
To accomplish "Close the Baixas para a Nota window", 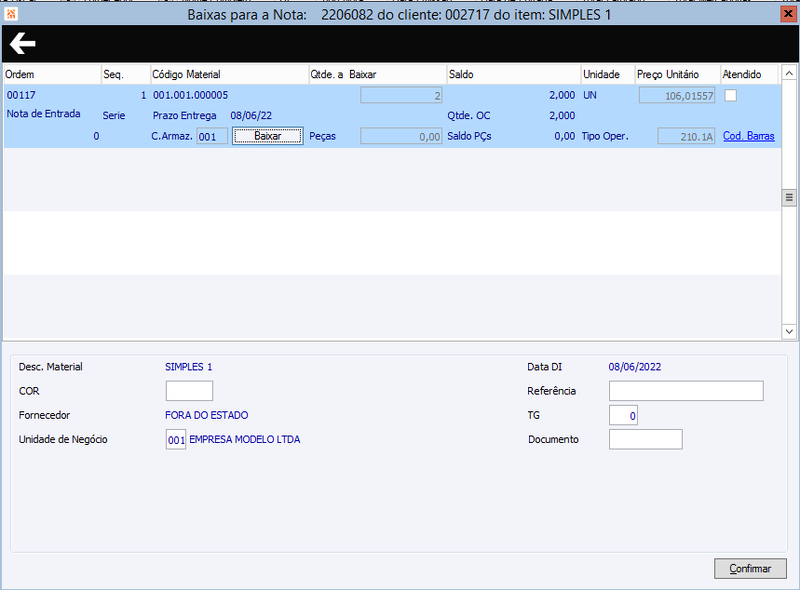I will coord(789,14).
